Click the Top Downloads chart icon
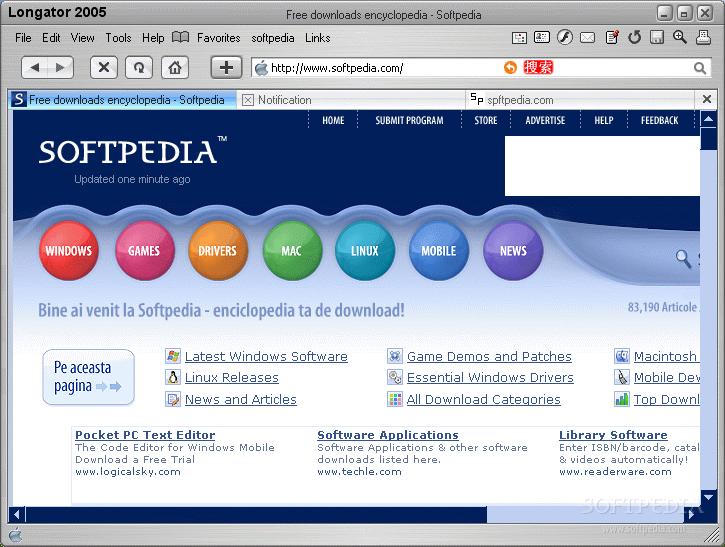This screenshot has width=725, height=547. [x=622, y=399]
